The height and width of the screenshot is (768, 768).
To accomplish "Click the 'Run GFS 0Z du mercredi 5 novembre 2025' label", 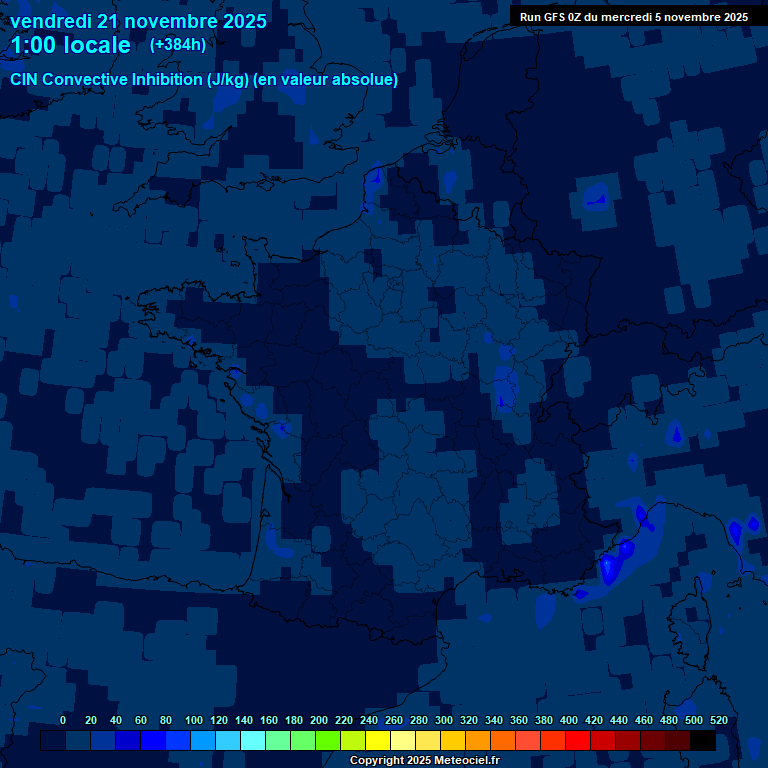I will 634,17.
